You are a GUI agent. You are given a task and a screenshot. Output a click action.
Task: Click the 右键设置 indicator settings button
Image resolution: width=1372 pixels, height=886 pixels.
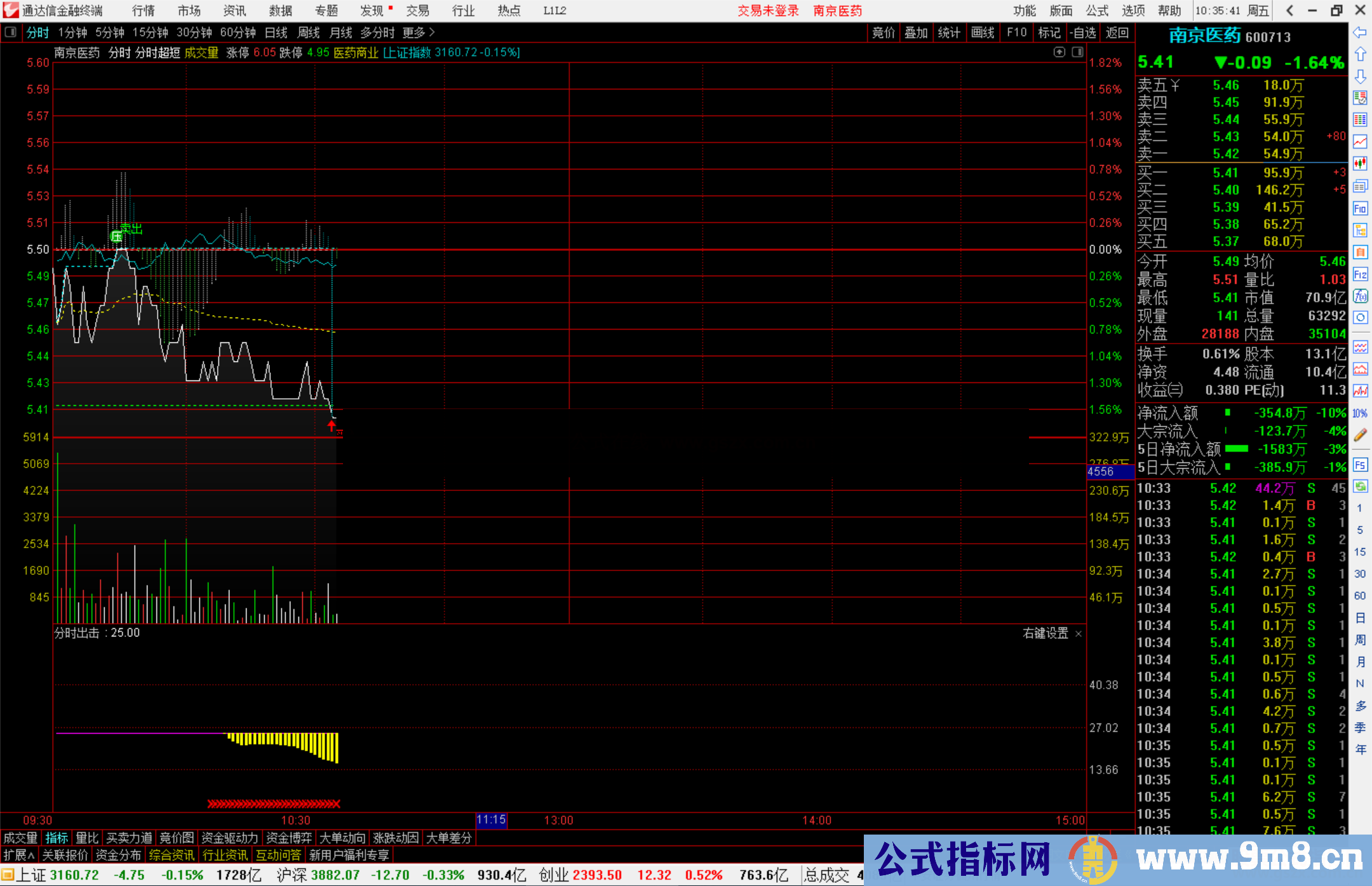(x=1046, y=633)
